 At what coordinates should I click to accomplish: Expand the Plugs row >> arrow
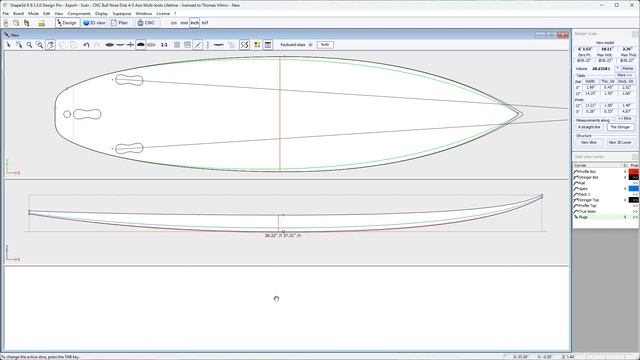[635, 217]
